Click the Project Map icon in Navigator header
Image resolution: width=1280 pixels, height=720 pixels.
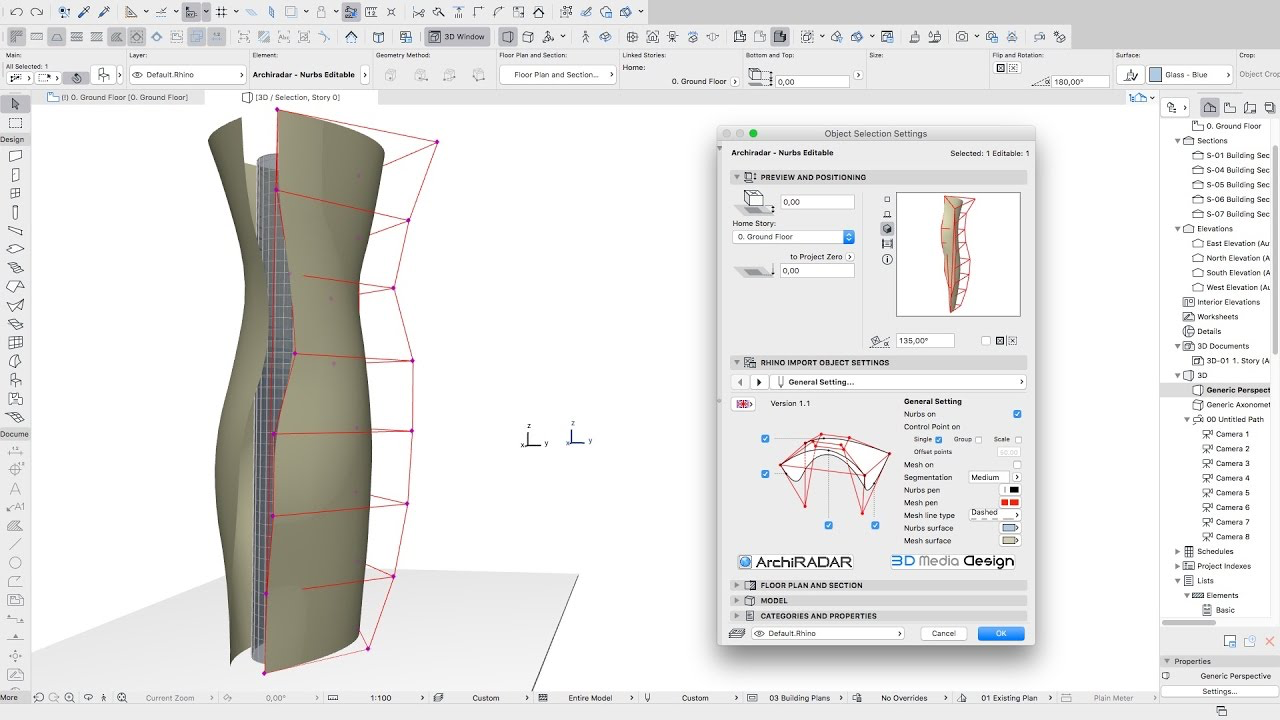1210,107
